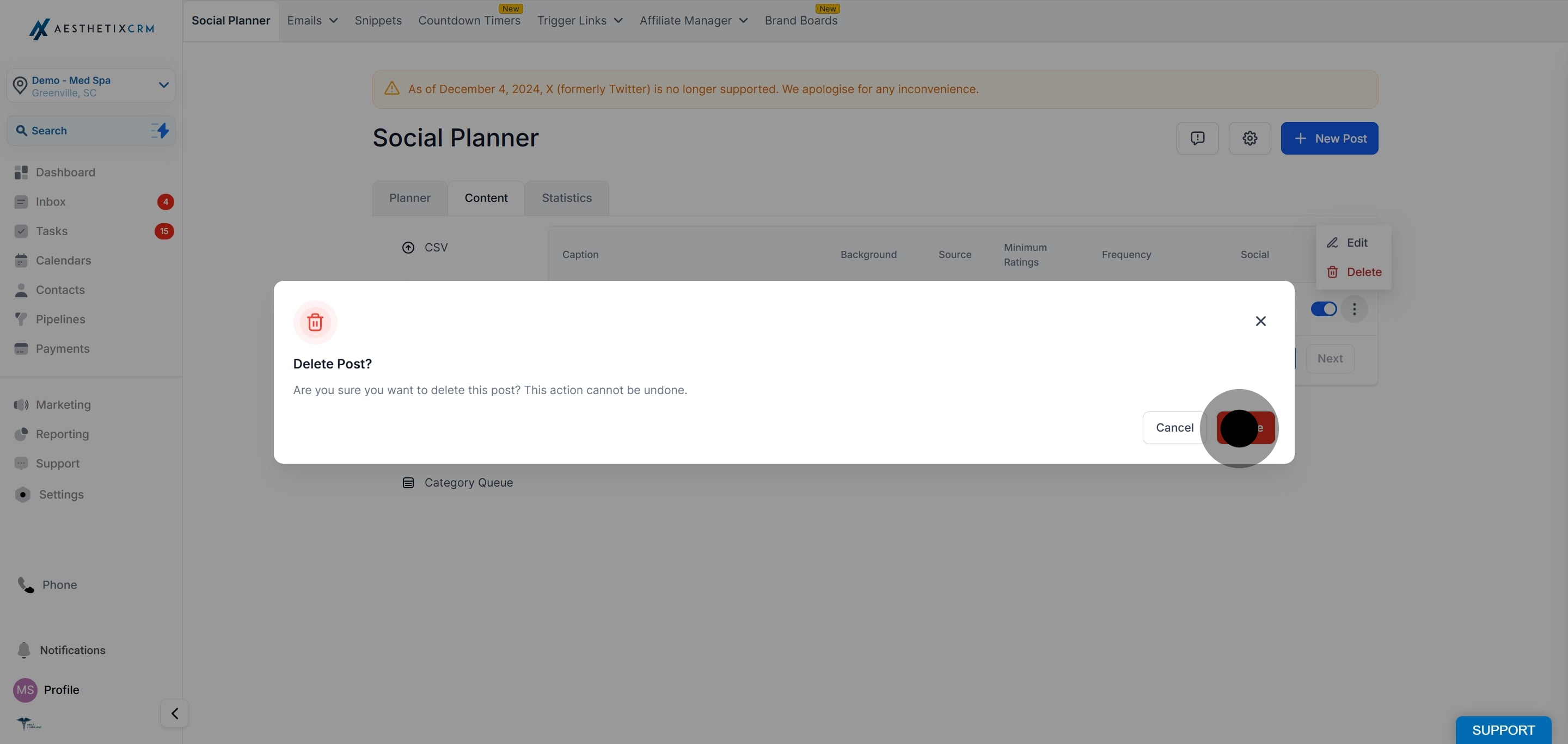Open Notifications bell in sidebar

click(x=24, y=650)
